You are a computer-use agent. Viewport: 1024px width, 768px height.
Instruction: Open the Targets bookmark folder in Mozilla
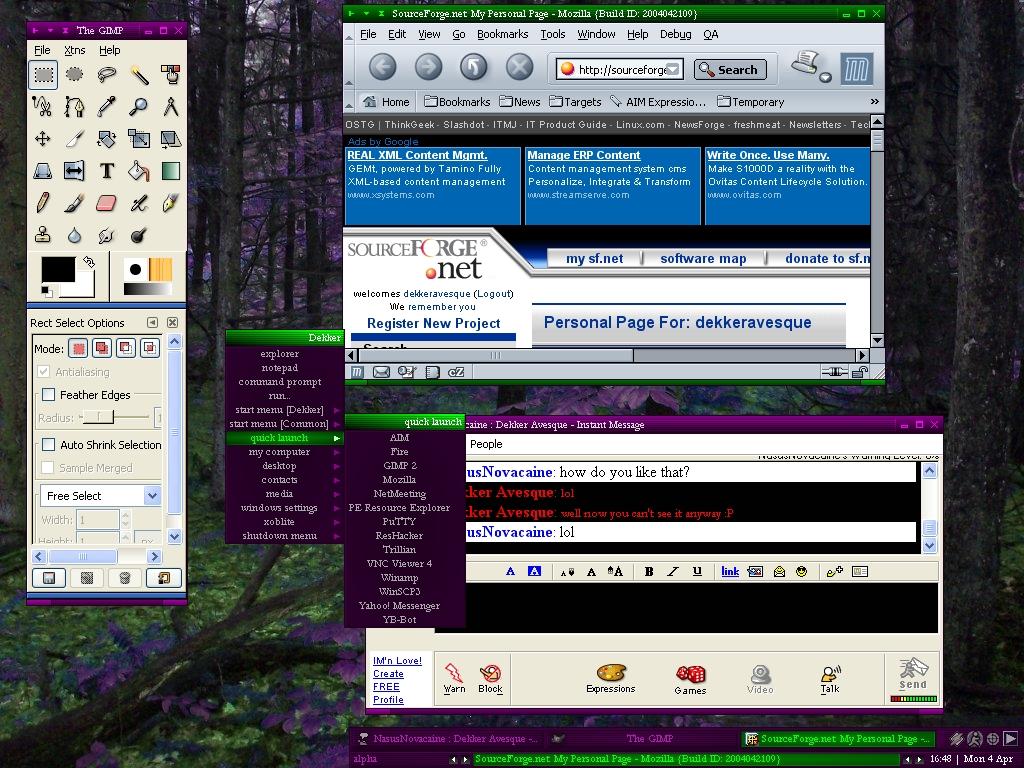[x=575, y=102]
